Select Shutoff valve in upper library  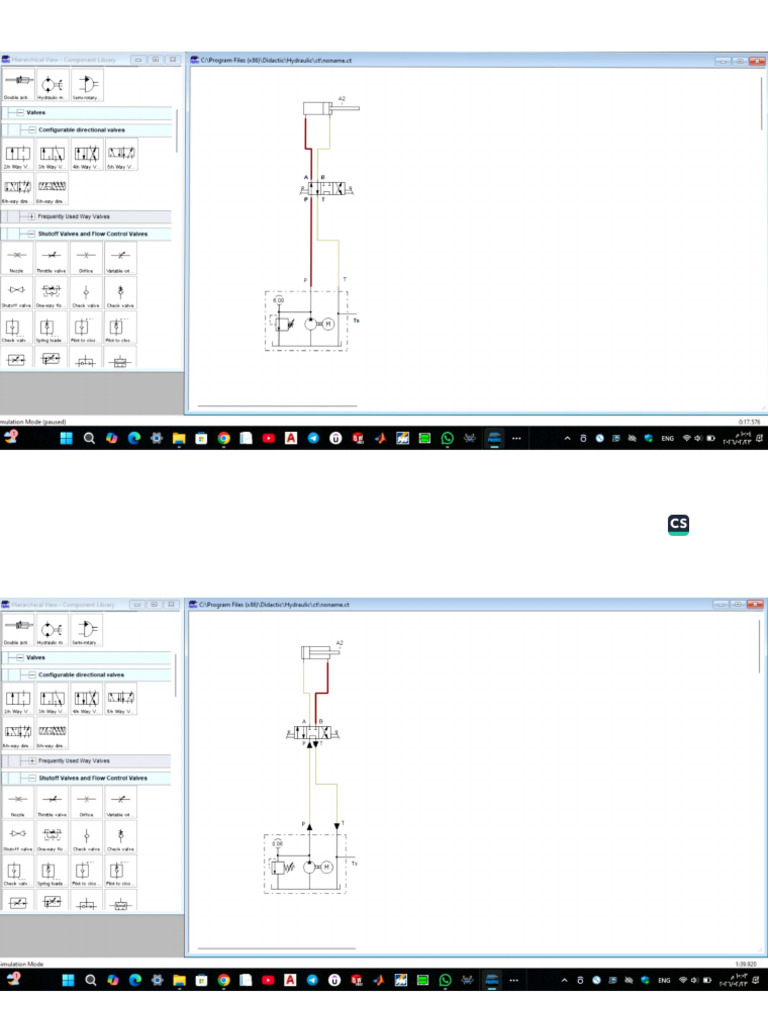17,293
